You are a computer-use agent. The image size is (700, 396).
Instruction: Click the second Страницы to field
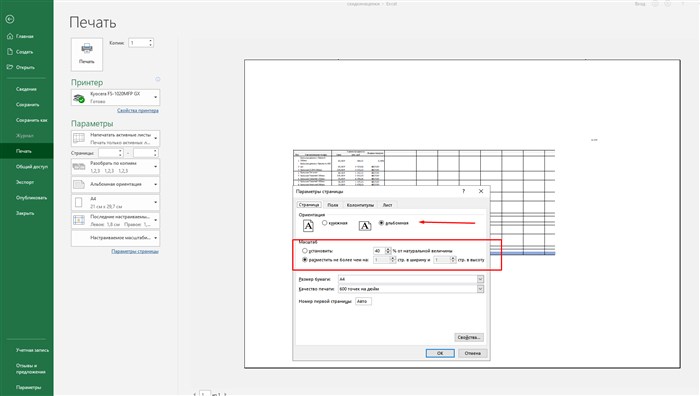pyautogui.click(x=143, y=153)
